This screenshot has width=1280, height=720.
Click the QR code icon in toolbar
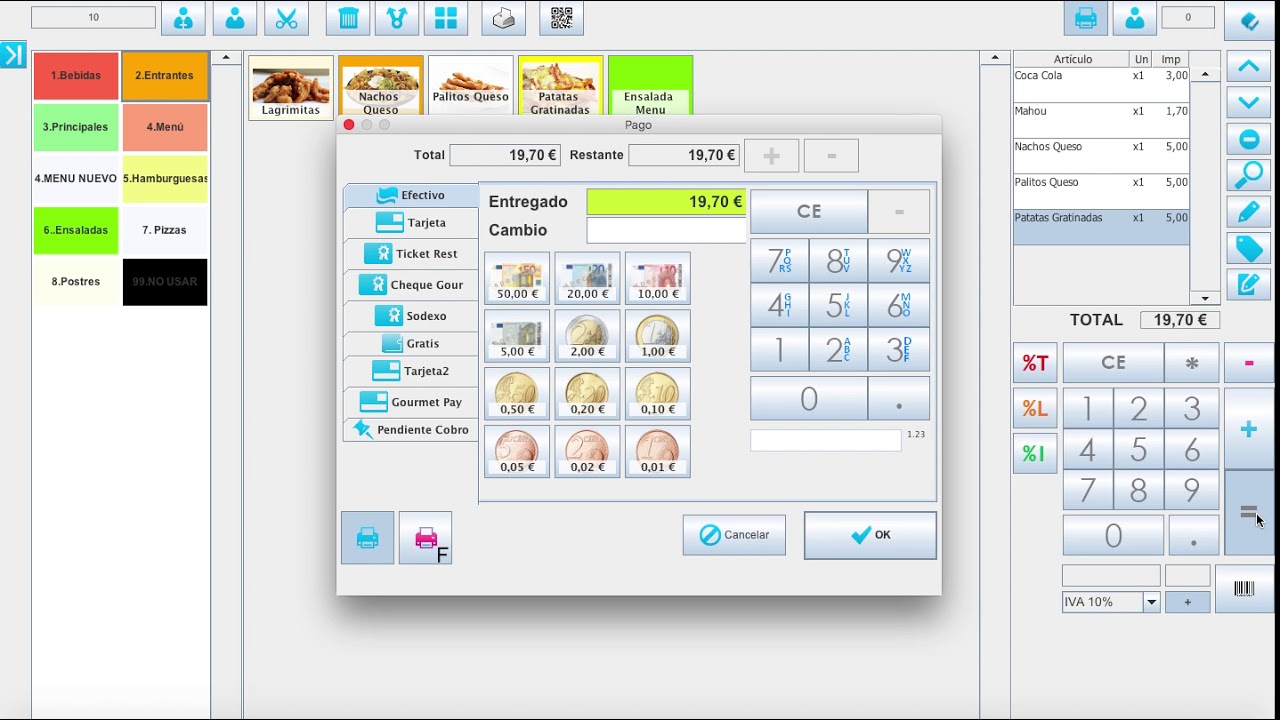[562, 18]
